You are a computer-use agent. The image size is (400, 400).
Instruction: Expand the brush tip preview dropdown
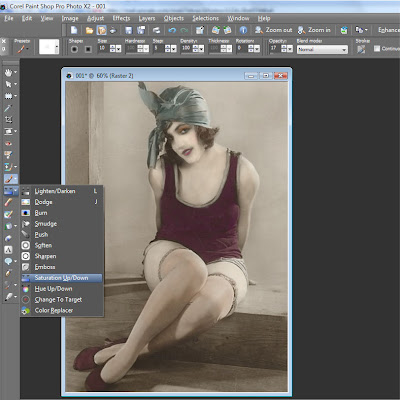(x=57, y=47)
